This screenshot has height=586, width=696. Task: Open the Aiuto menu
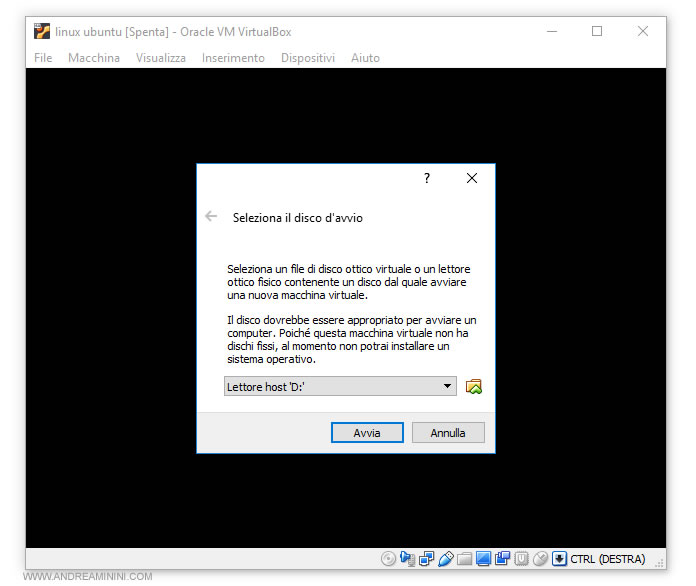[365, 58]
